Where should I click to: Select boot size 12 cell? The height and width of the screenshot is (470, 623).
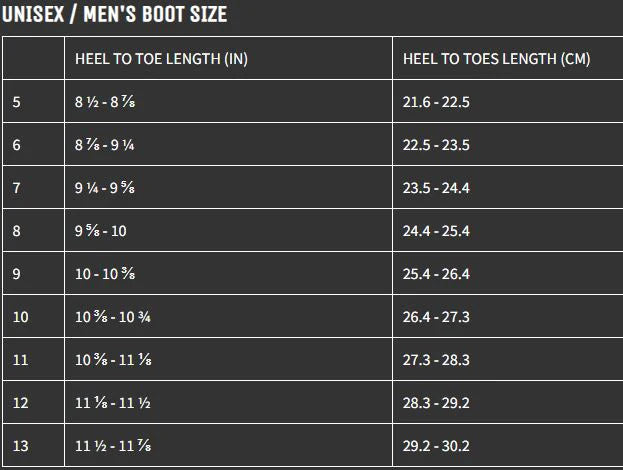21,403
